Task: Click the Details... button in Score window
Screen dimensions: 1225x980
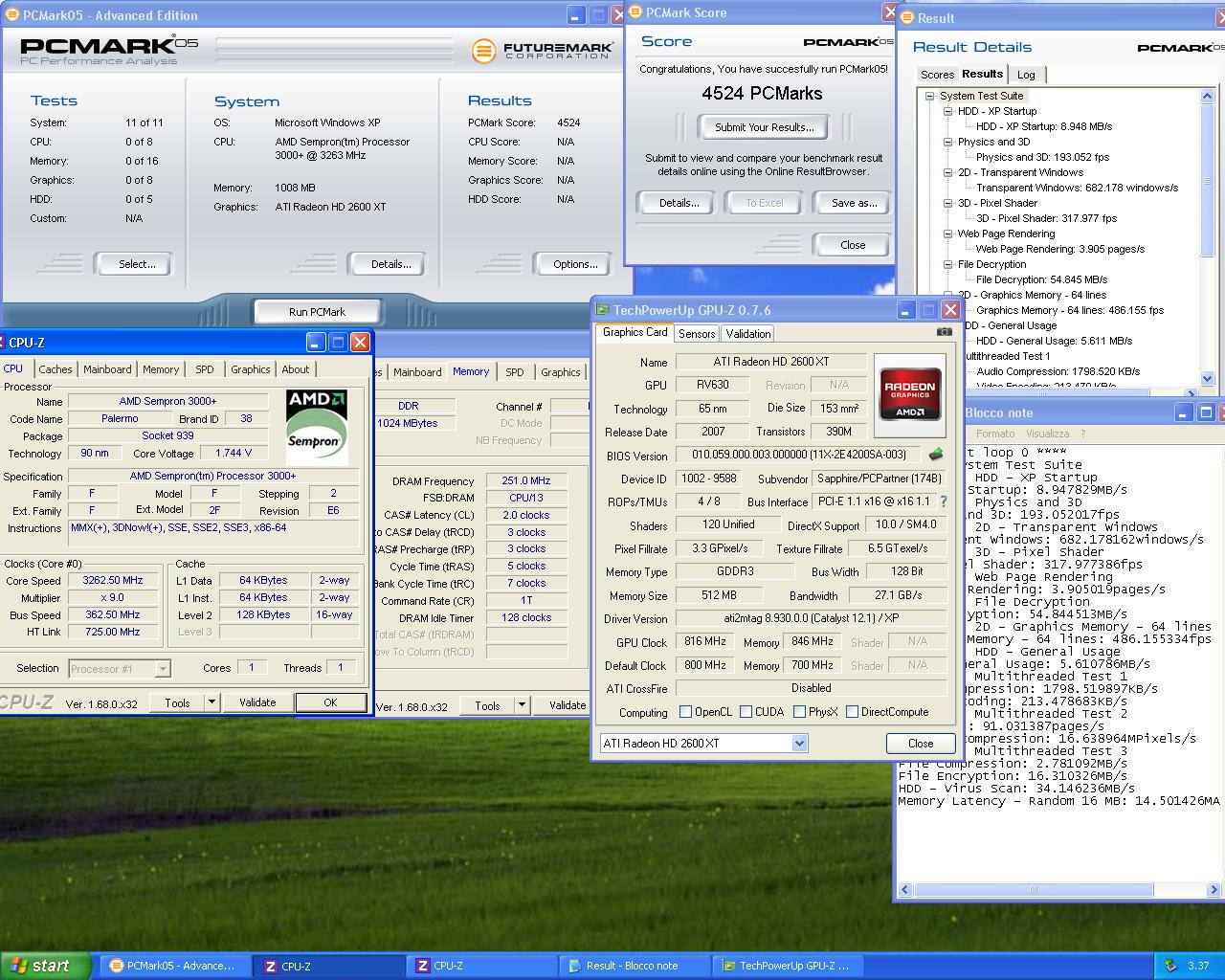Action: point(679,203)
